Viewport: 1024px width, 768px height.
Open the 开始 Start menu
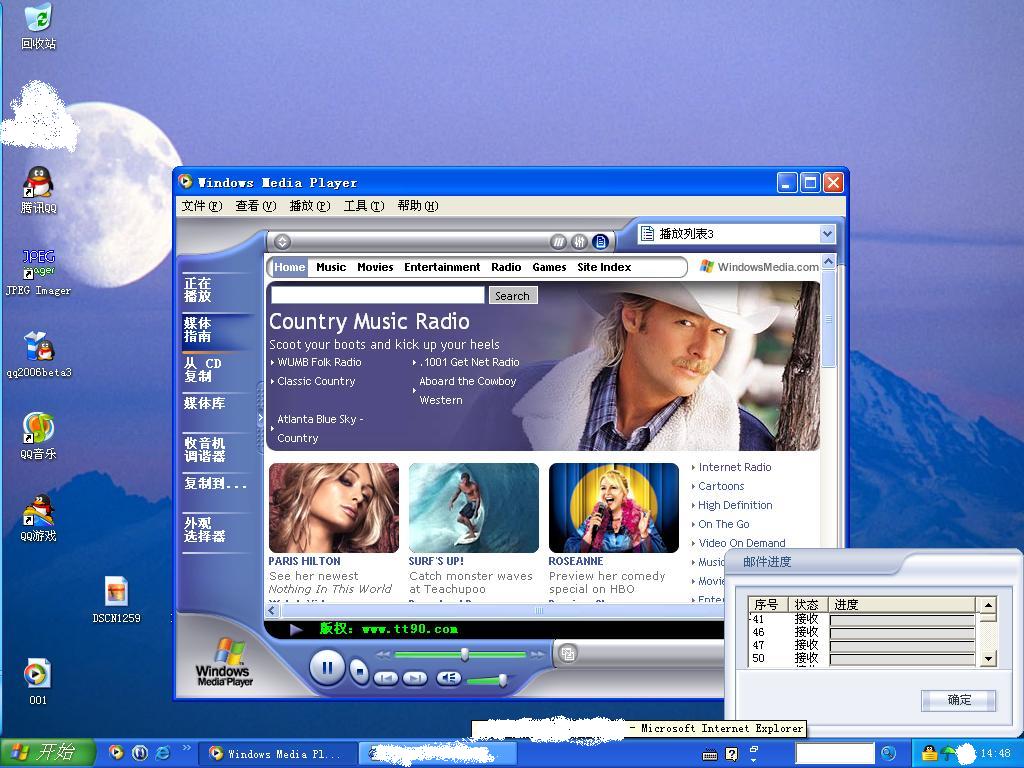[47, 753]
